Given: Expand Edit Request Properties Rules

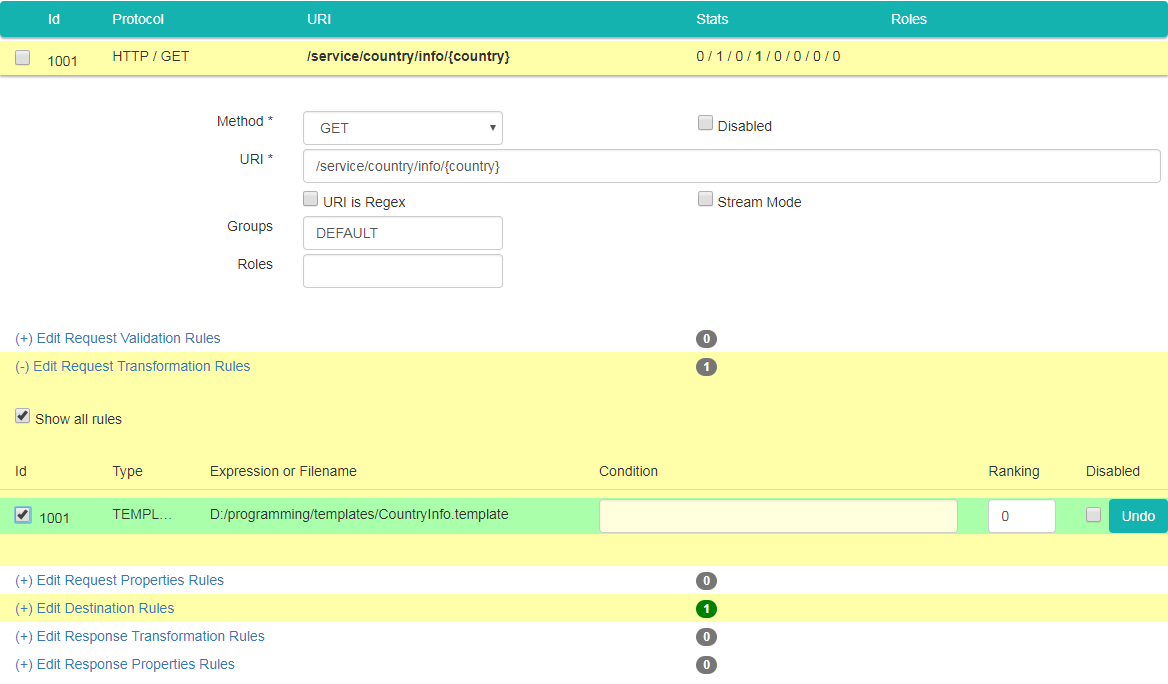Looking at the screenshot, I should click(x=120, y=580).
